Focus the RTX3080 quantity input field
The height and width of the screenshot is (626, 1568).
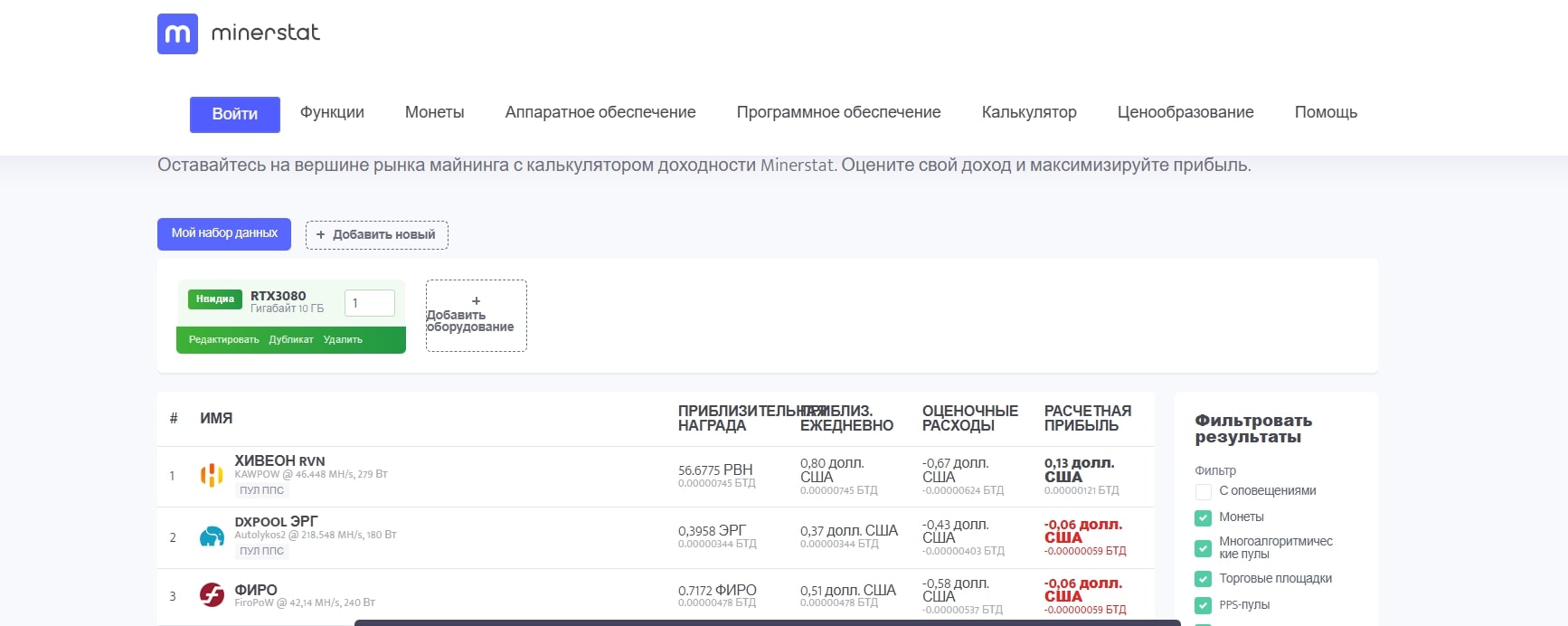point(370,303)
